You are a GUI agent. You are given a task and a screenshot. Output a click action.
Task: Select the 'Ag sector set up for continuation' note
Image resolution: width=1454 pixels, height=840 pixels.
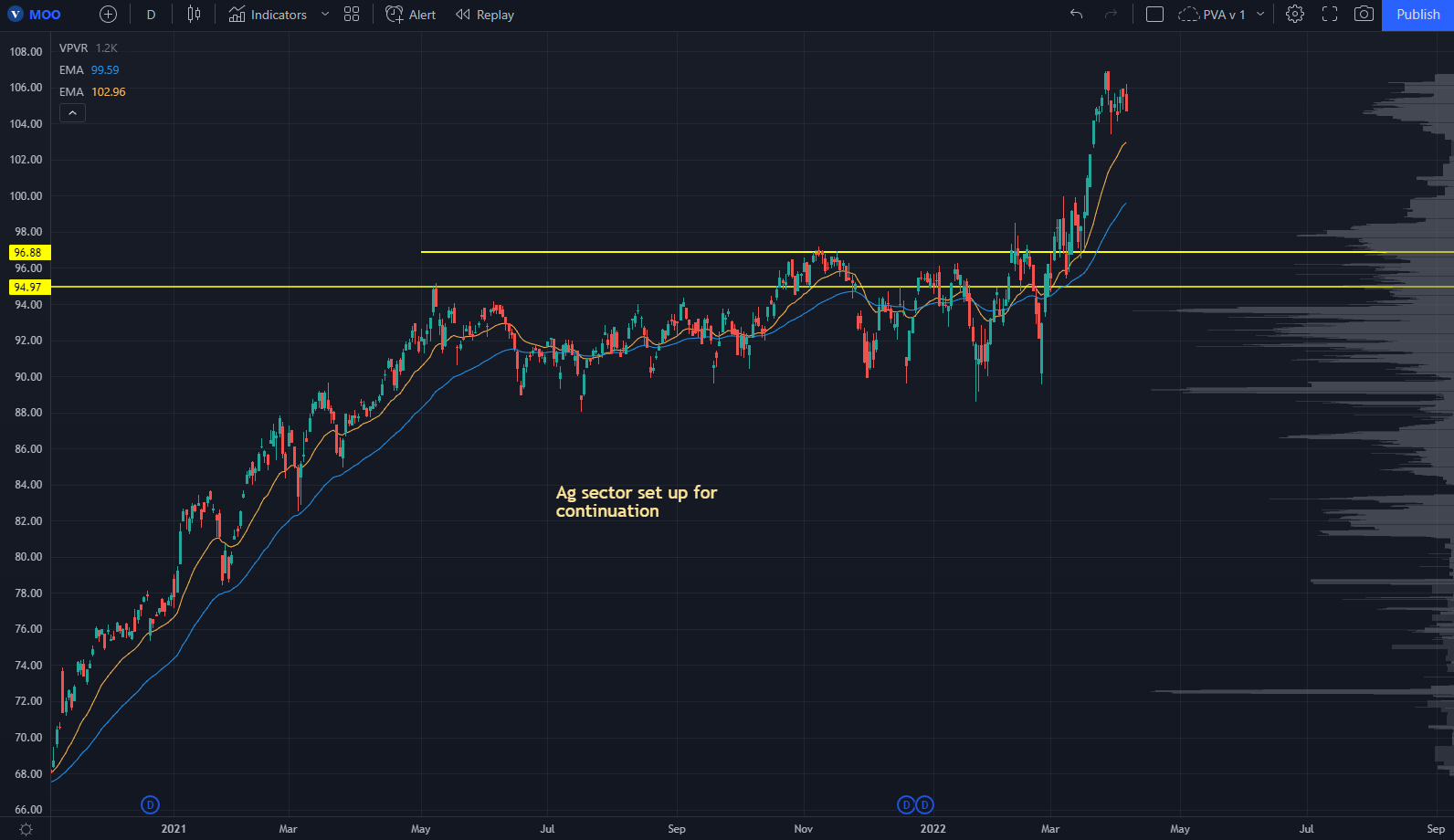click(637, 501)
